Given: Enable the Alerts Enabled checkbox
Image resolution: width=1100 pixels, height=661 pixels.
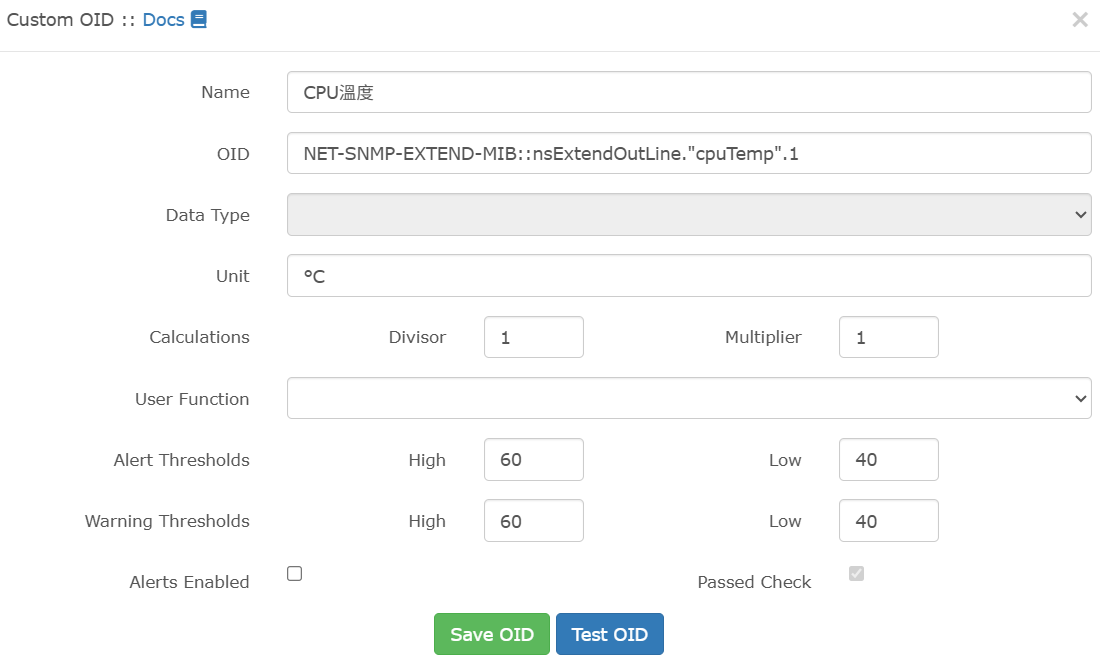Looking at the screenshot, I should click(295, 574).
